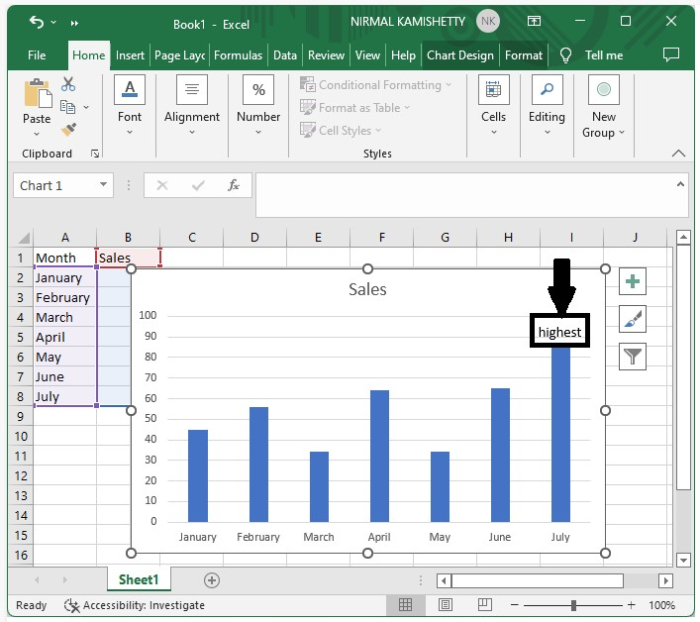Click the NK account avatar
The width and height of the screenshot is (700, 622).
click(488, 21)
